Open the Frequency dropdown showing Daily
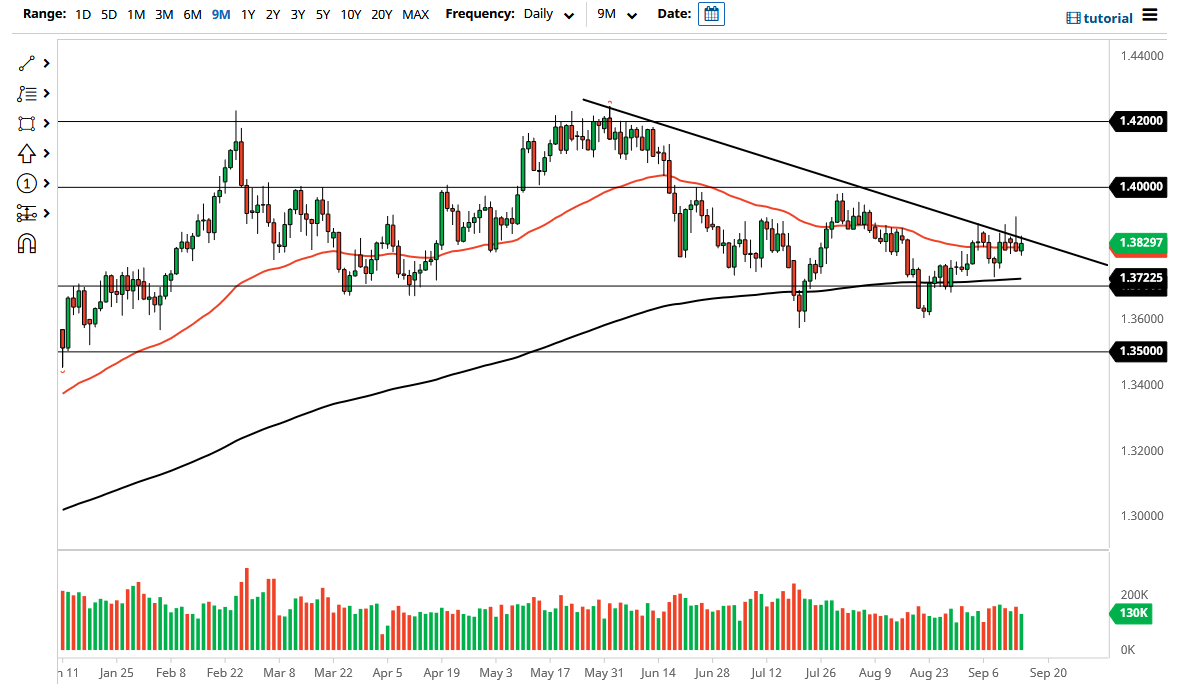This screenshot has width=1181, height=694. click(x=546, y=15)
